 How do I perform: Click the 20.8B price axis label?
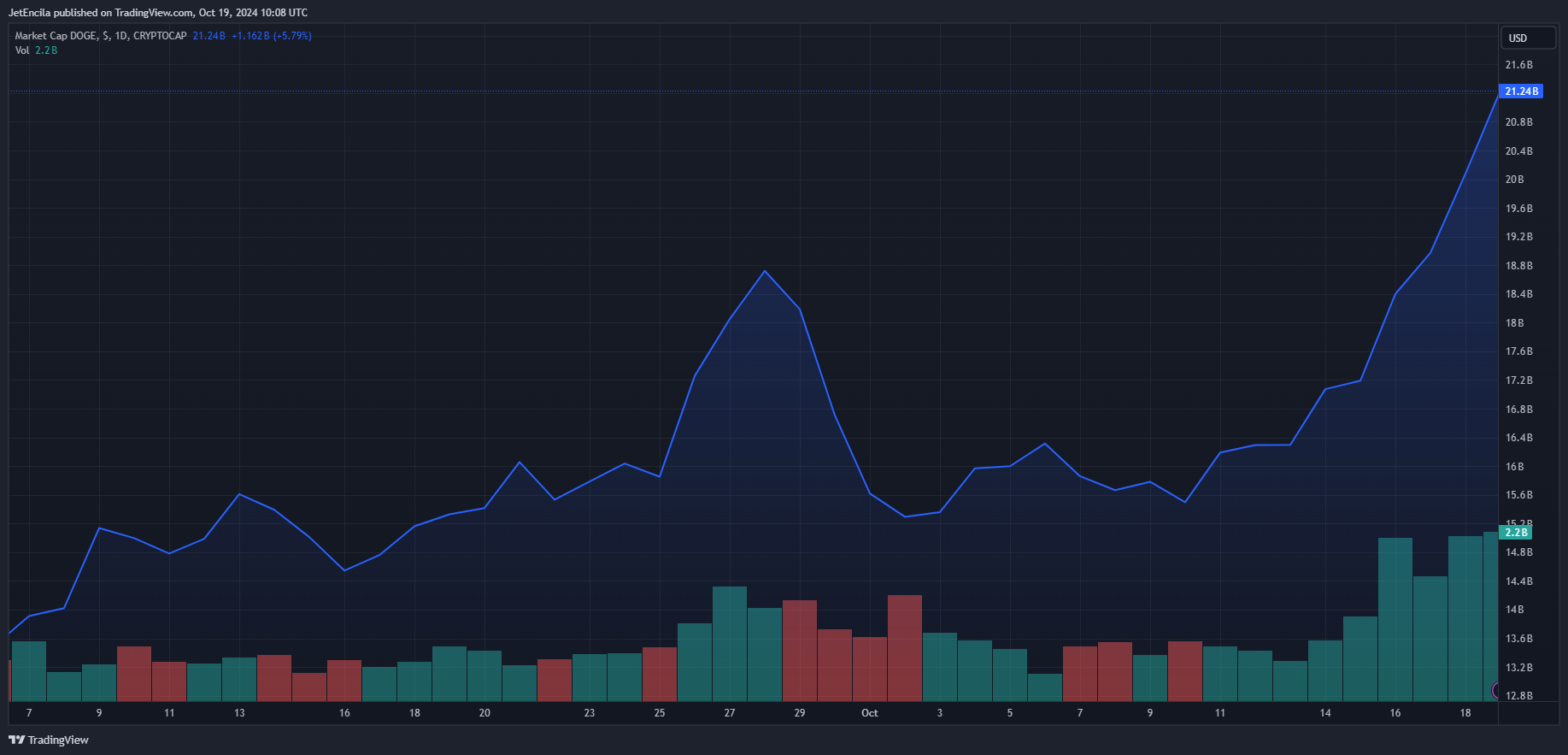click(1519, 122)
